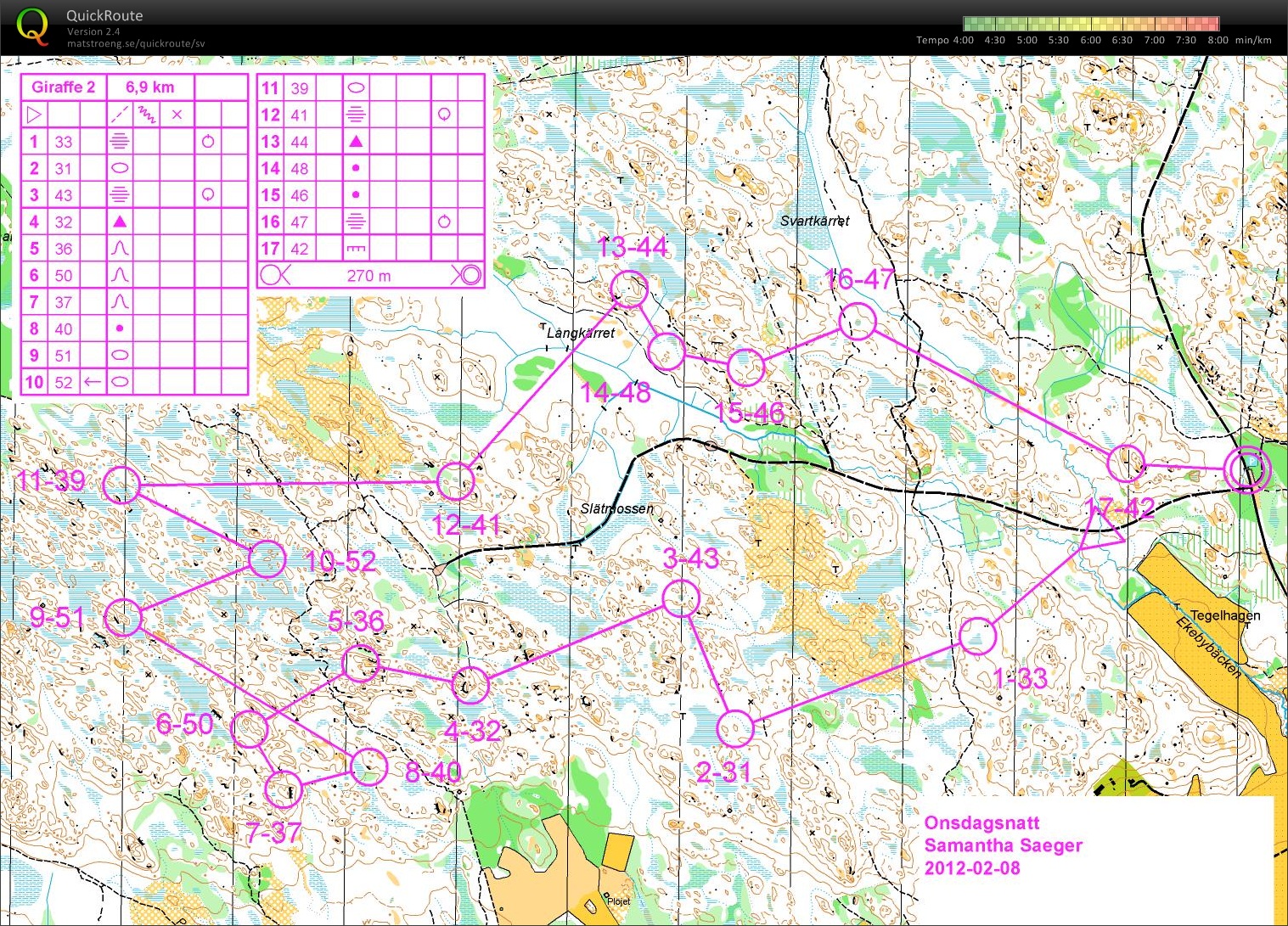Select the '270 m' finish distance text
Screen dimensions: 1288x926
click(369, 275)
